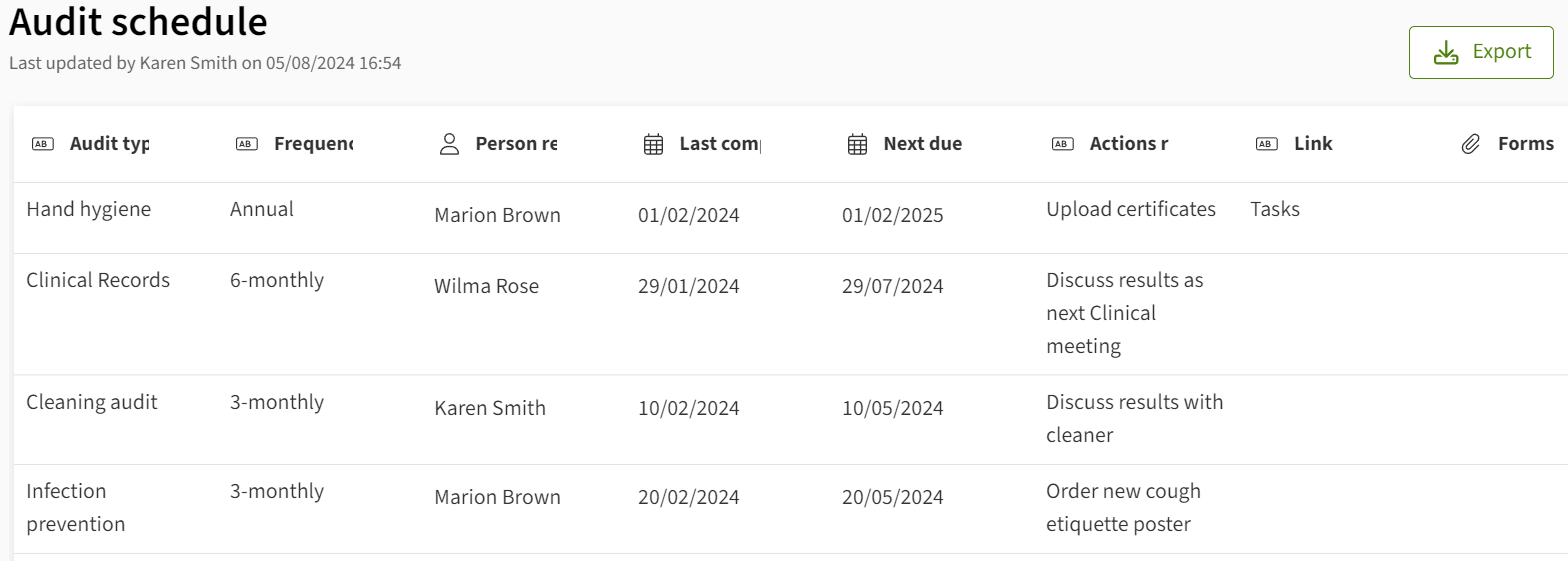Click the Upload certificates action cell

tap(1130, 209)
